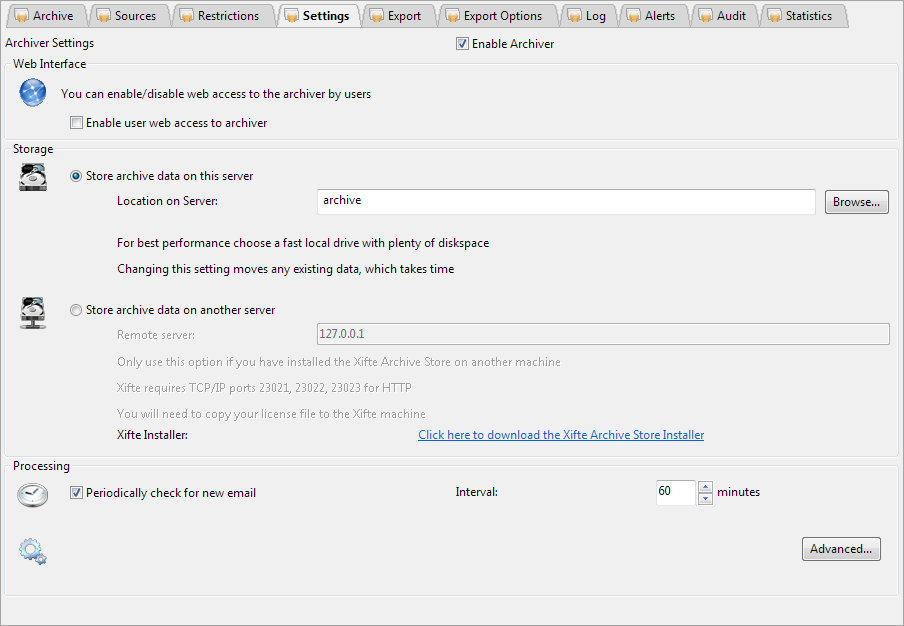Enable user web access to archiver

click(76, 123)
